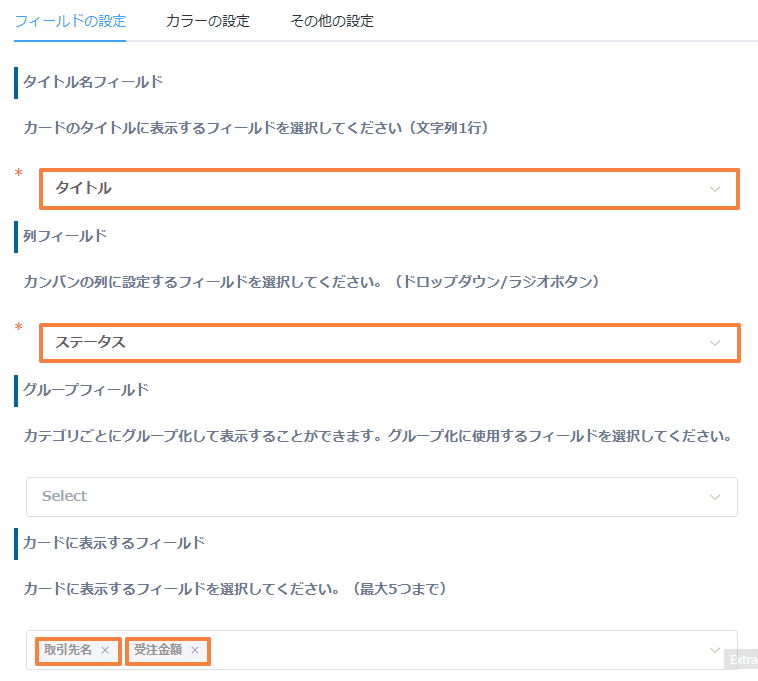Click the chevron of the Select dropdown

coord(714,497)
